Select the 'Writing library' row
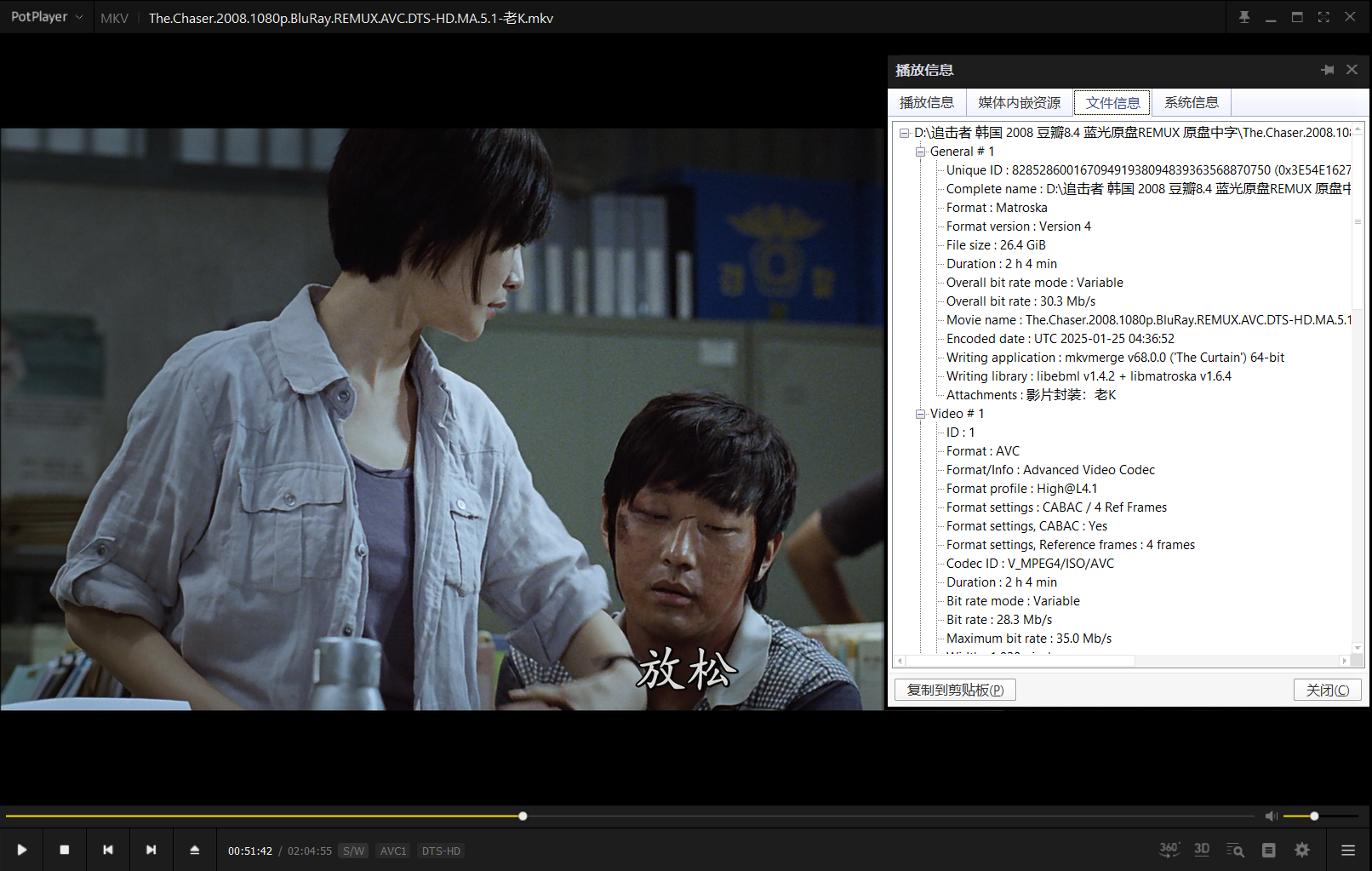The width and height of the screenshot is (1372, 871). (1089, 376)
